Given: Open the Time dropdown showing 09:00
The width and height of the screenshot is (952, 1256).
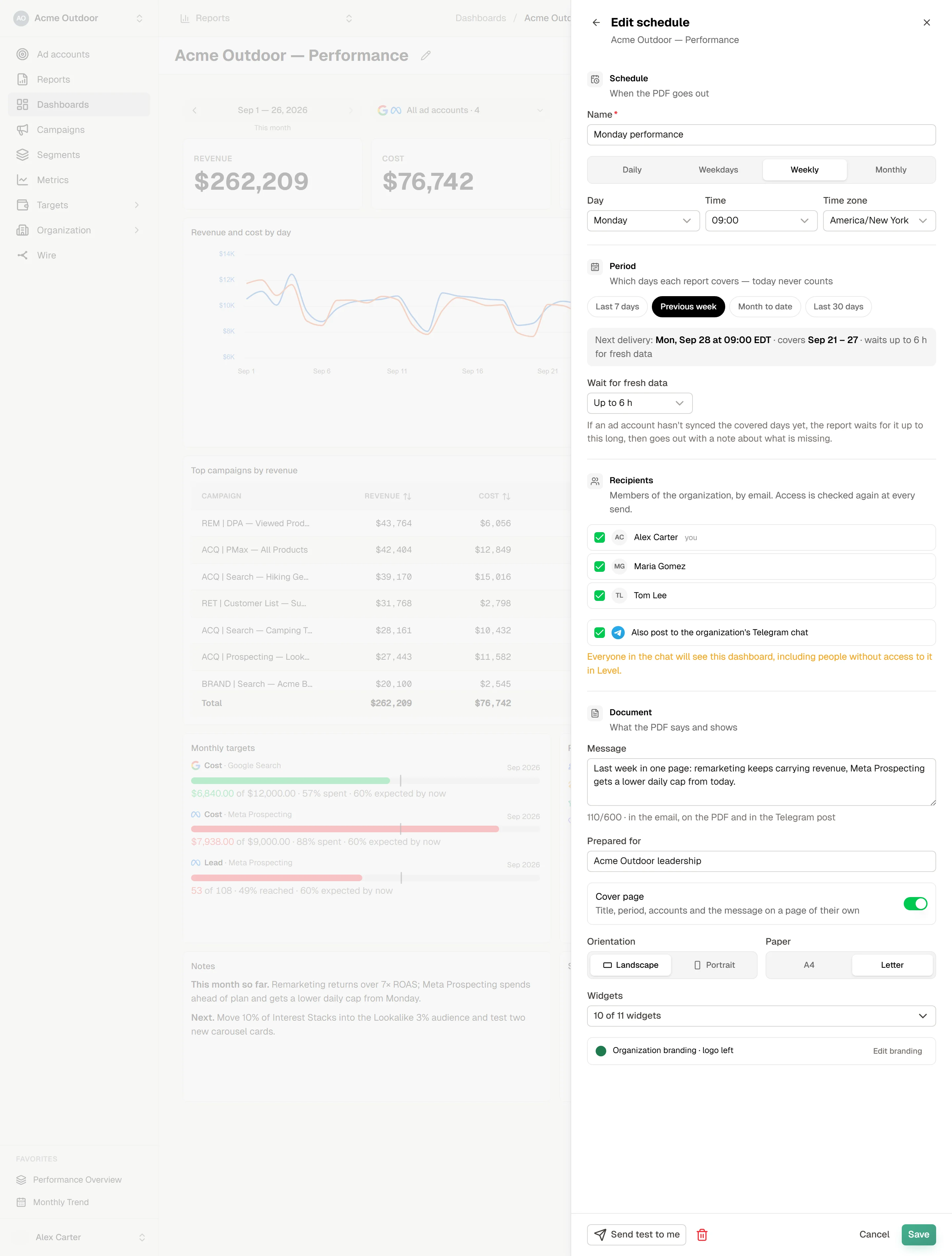Looking at the screenshot, I should 761,220.
